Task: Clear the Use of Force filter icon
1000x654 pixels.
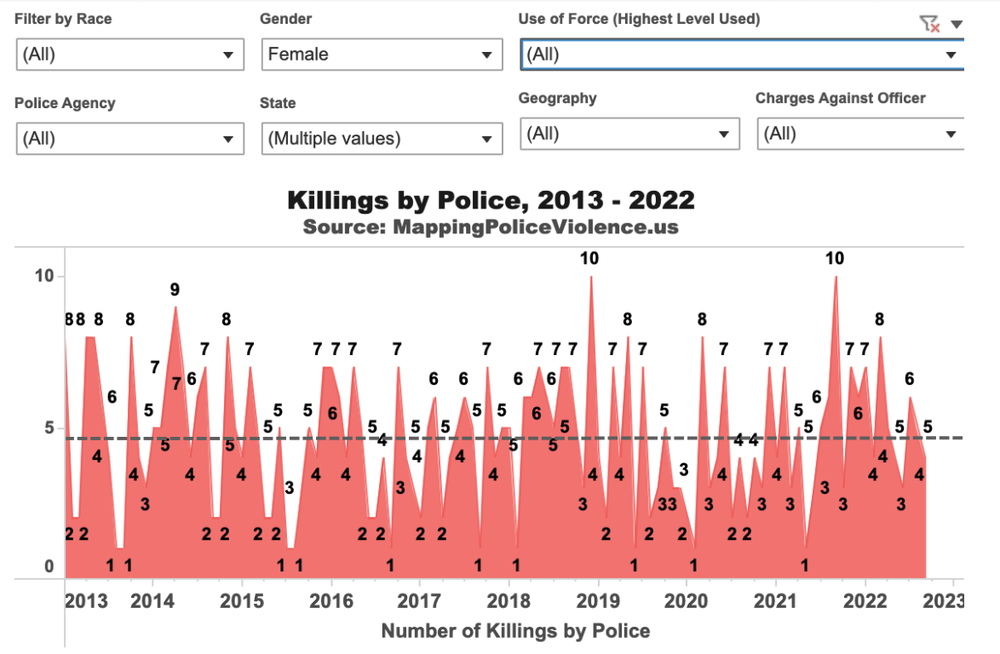Action: (x=930, y=24)
